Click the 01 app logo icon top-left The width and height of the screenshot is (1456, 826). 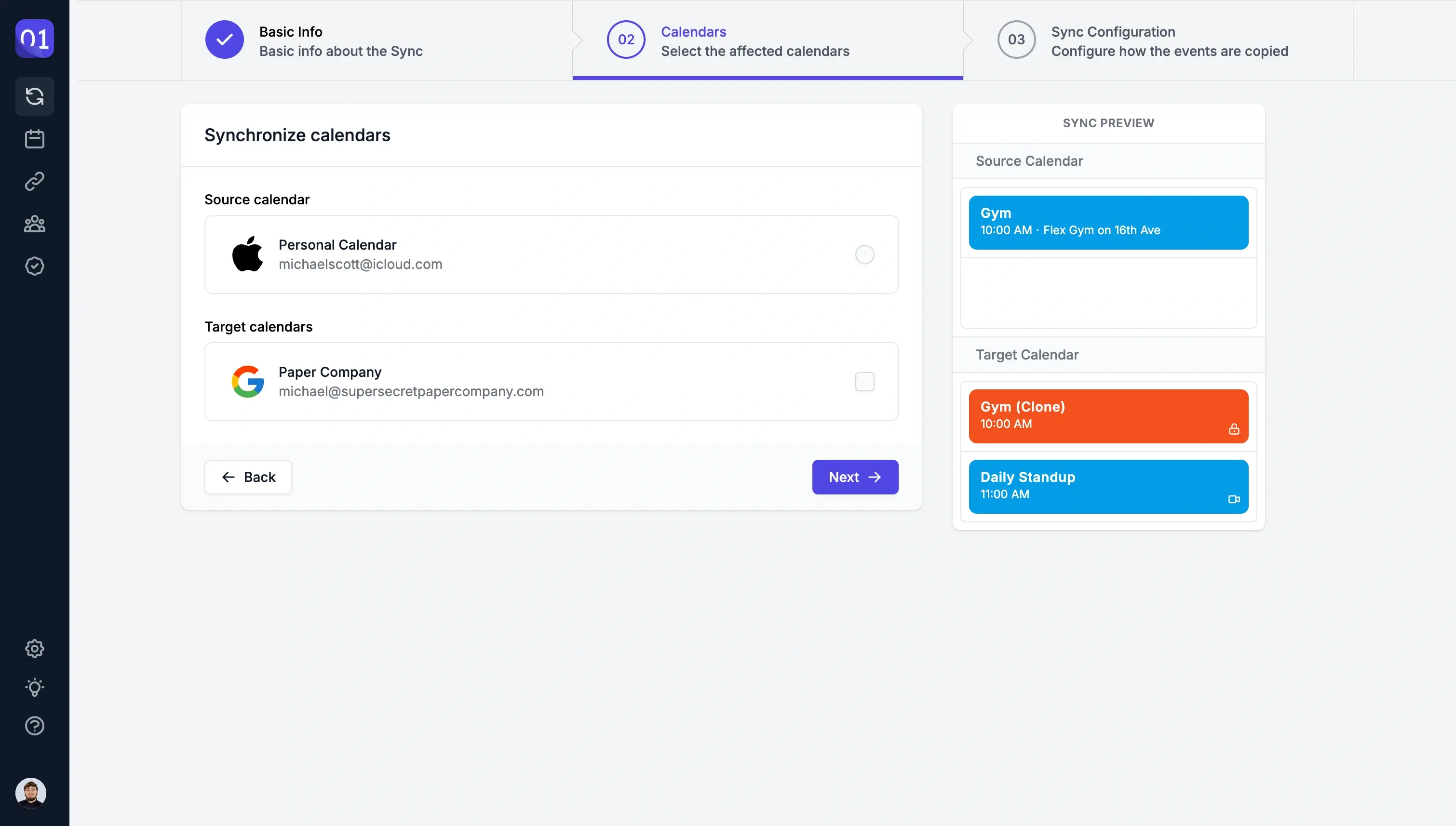pos(34,38)
